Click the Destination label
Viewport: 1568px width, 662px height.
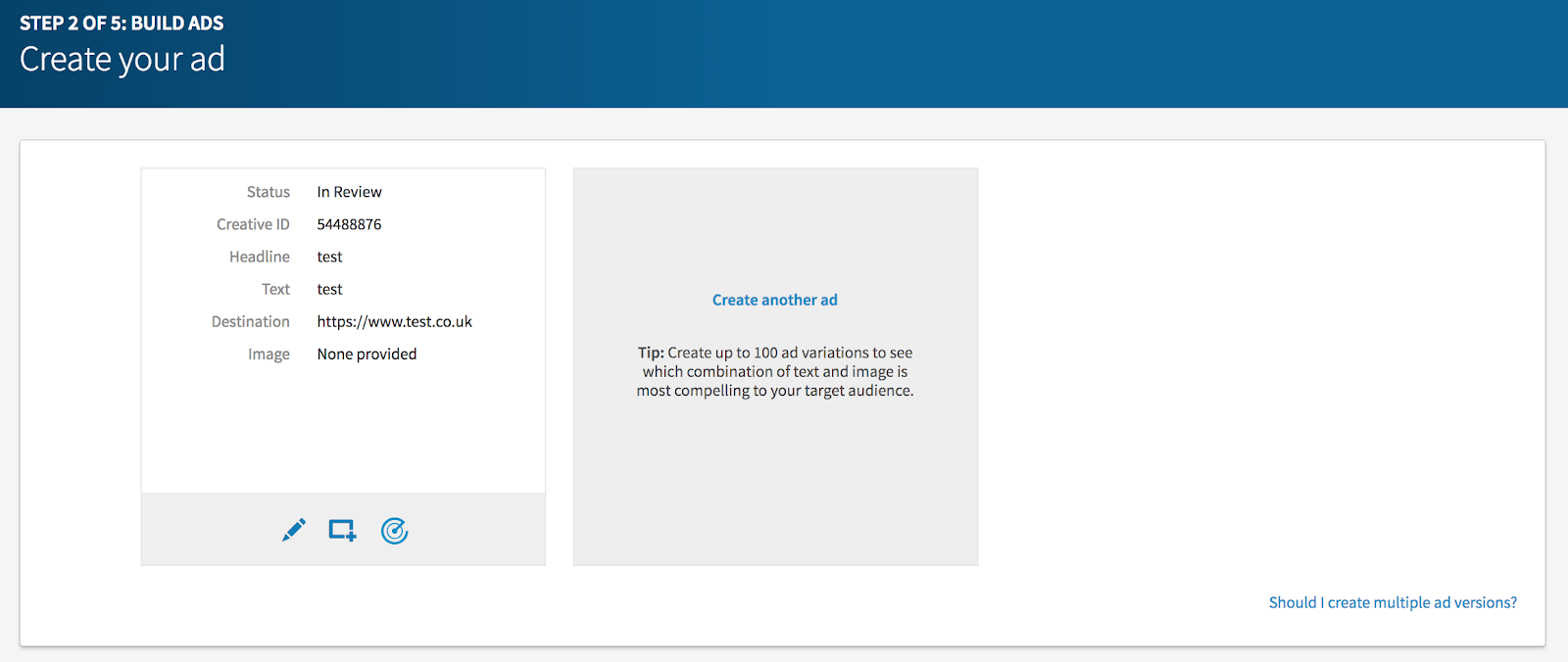coord(251,321)
